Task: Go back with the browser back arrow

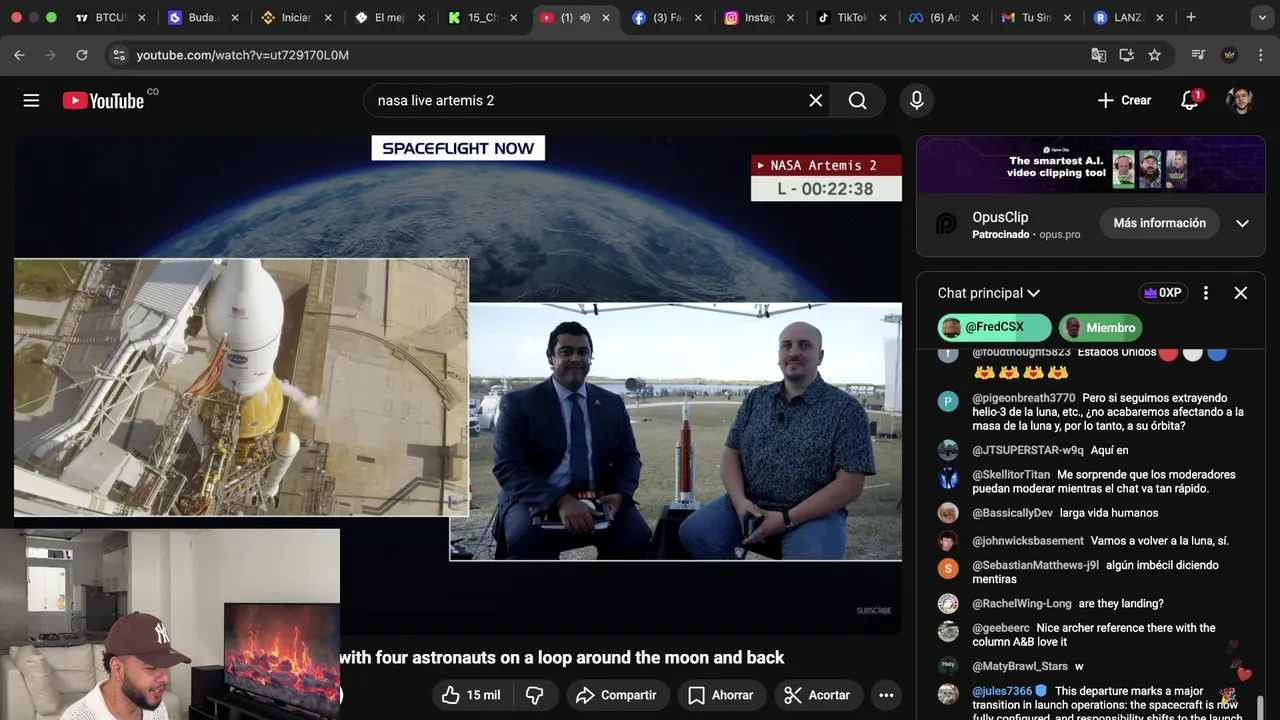Action: pos(19,55)
